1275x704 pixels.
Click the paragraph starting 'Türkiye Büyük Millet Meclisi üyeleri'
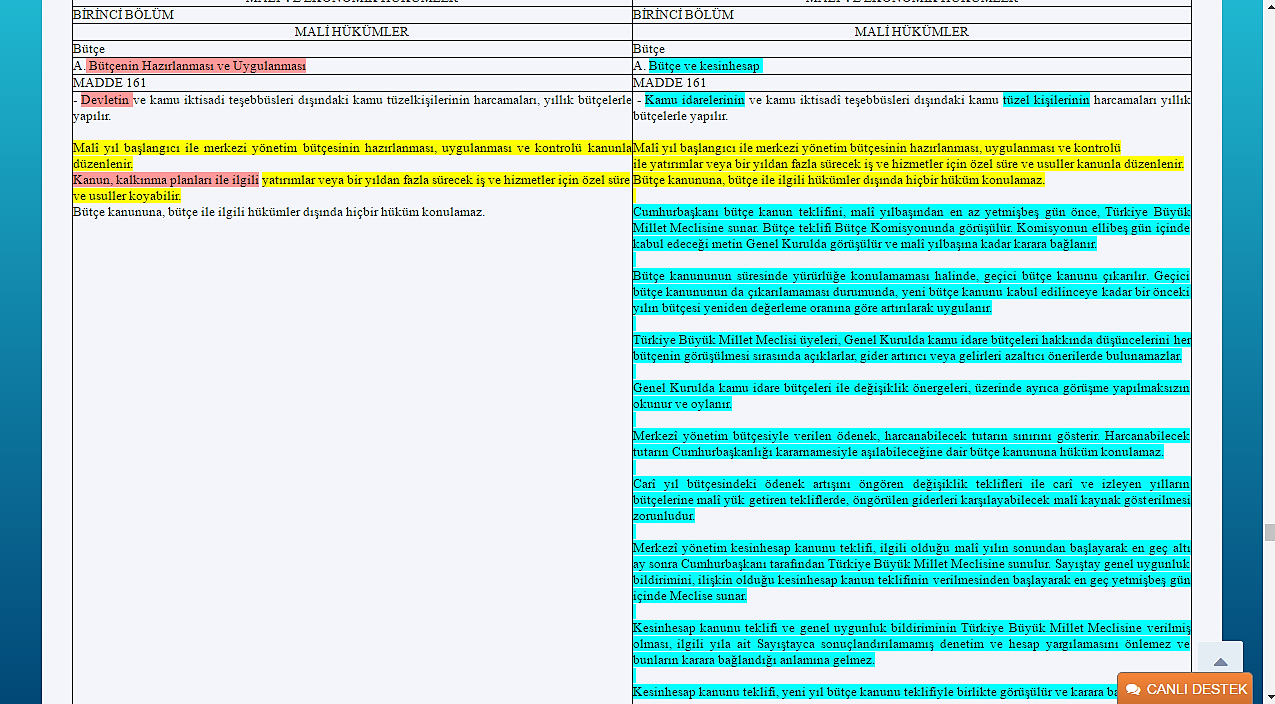point(911,348)
